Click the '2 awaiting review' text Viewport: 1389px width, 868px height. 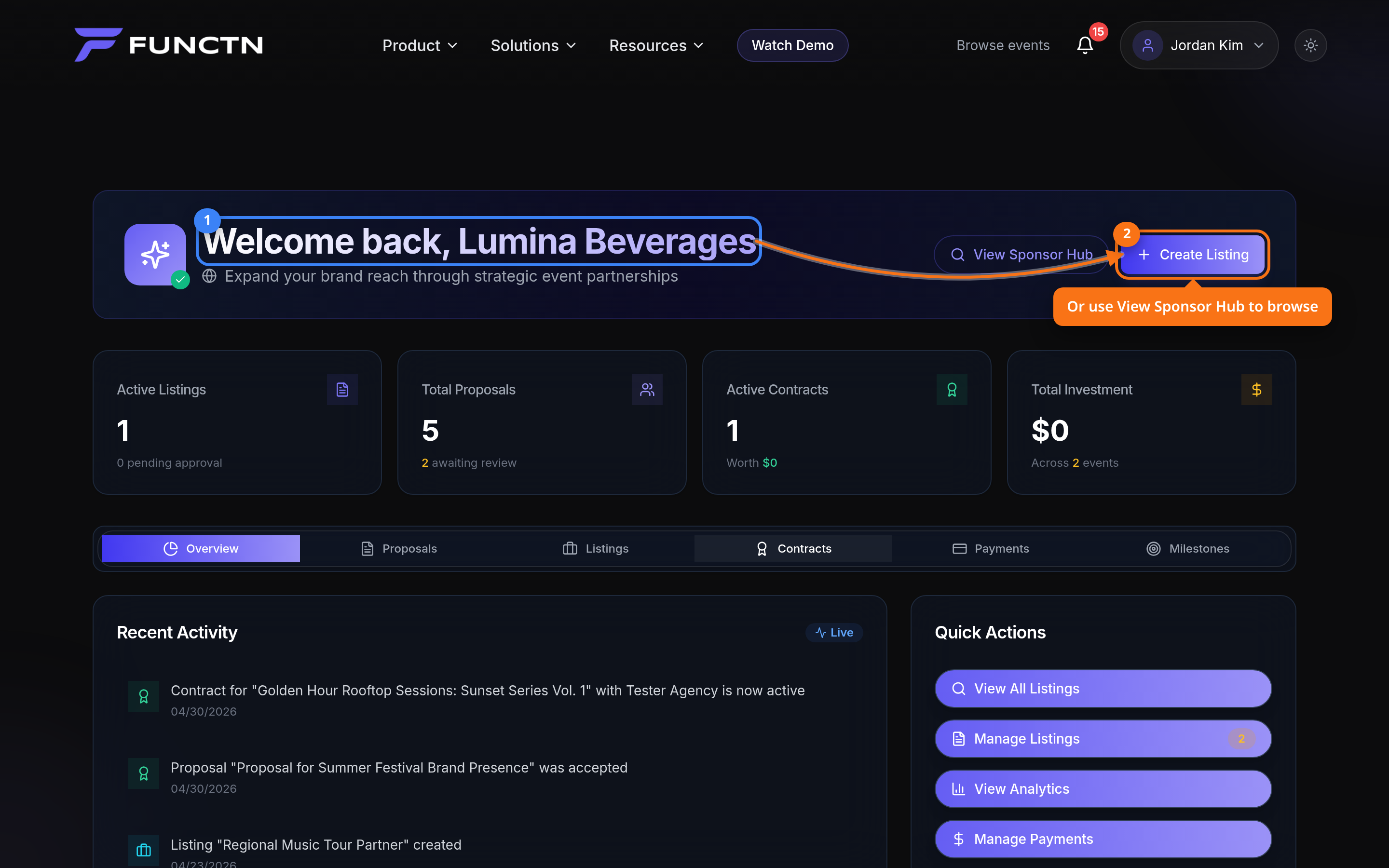click(469, 463)
